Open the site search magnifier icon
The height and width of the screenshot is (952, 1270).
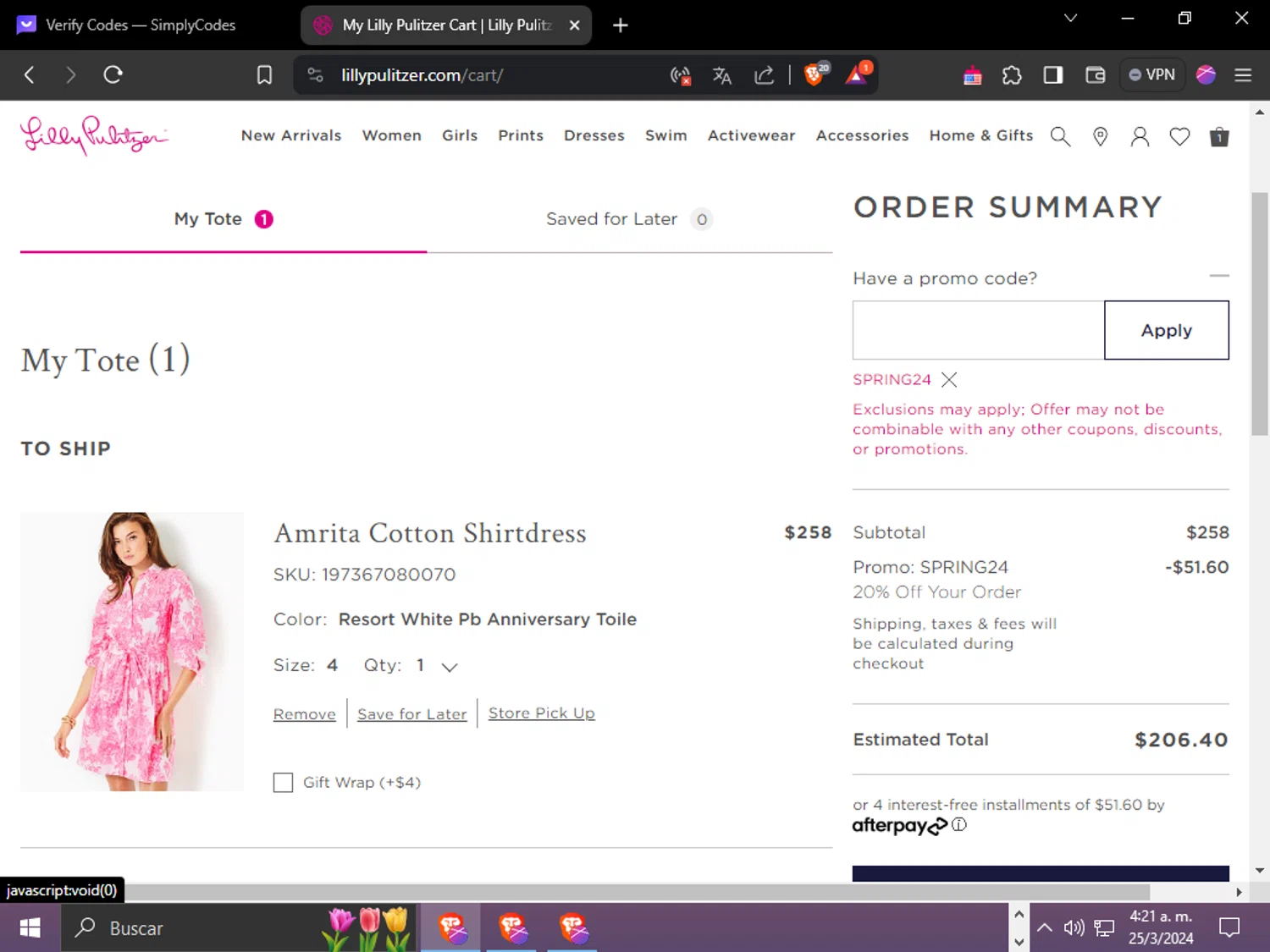click(1060, 136)
